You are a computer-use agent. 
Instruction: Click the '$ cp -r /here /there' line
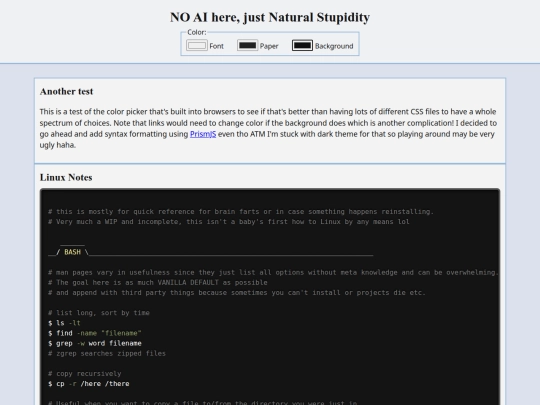click(x=89, y=384)
